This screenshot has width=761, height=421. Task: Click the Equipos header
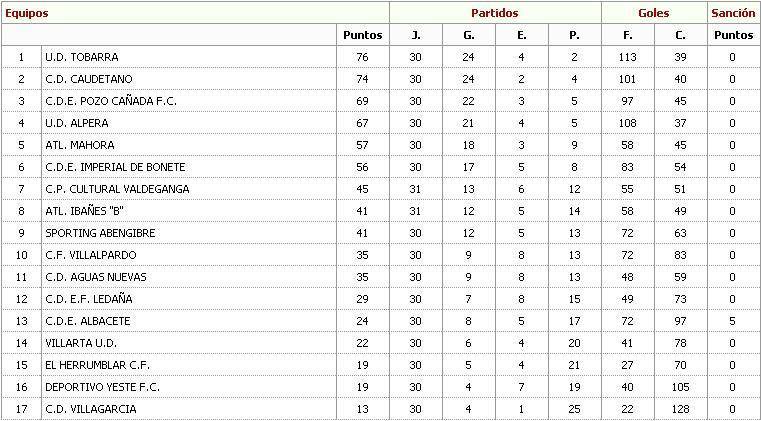click(x=26, y=14)
